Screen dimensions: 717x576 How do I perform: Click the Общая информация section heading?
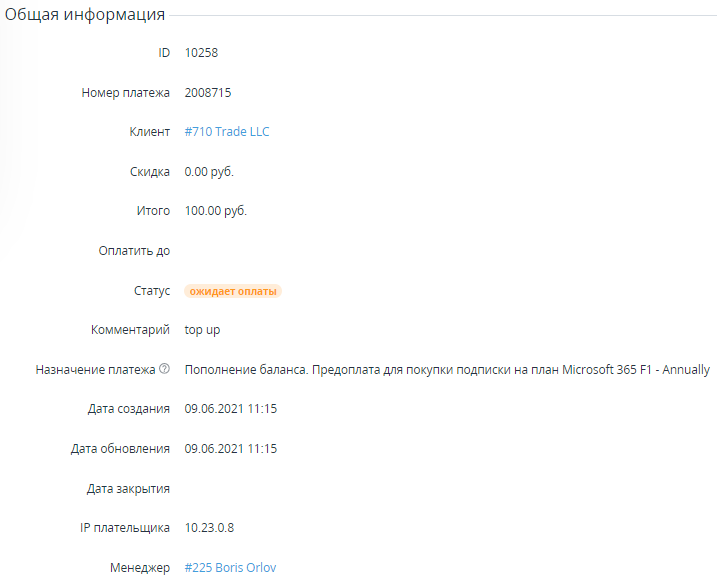(x=85, y=15)
